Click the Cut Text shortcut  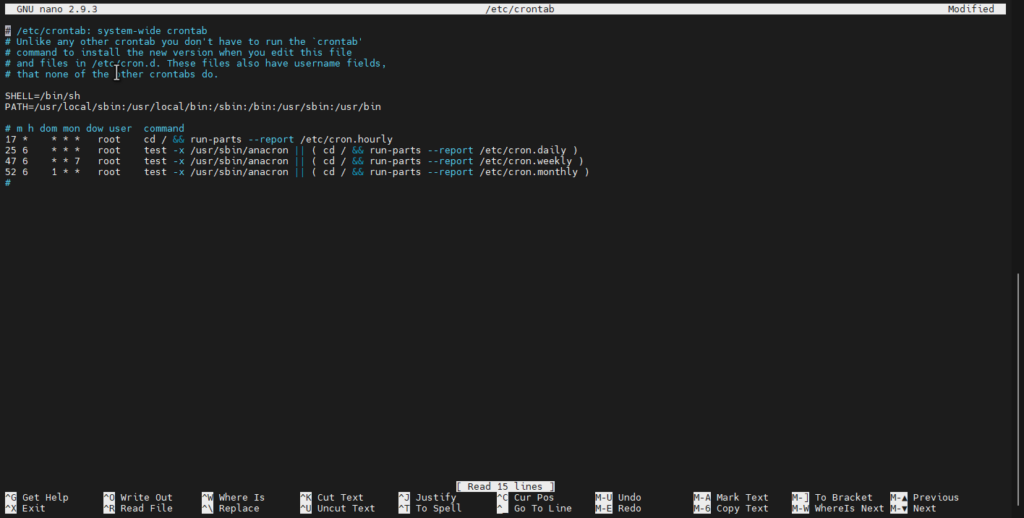pos(340,497)
